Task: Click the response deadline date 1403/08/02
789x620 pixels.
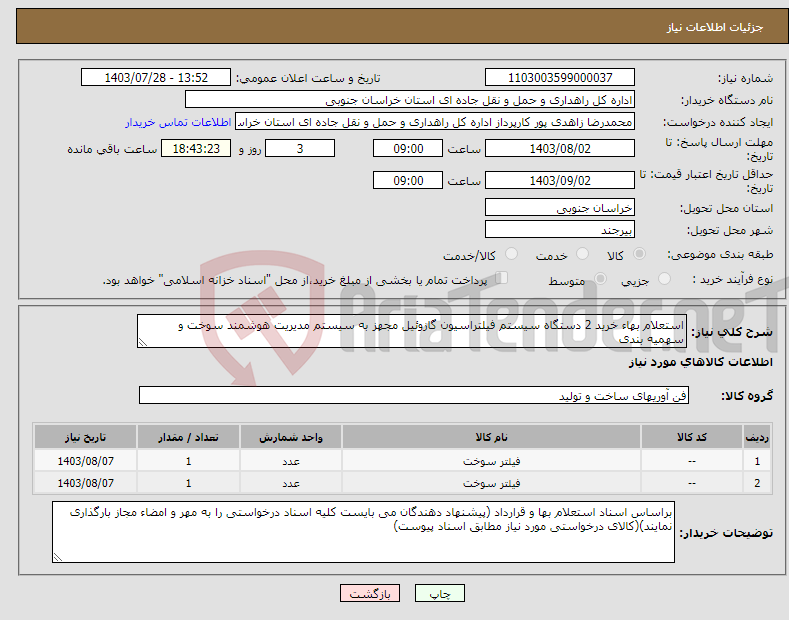Action: coord(560,148)
